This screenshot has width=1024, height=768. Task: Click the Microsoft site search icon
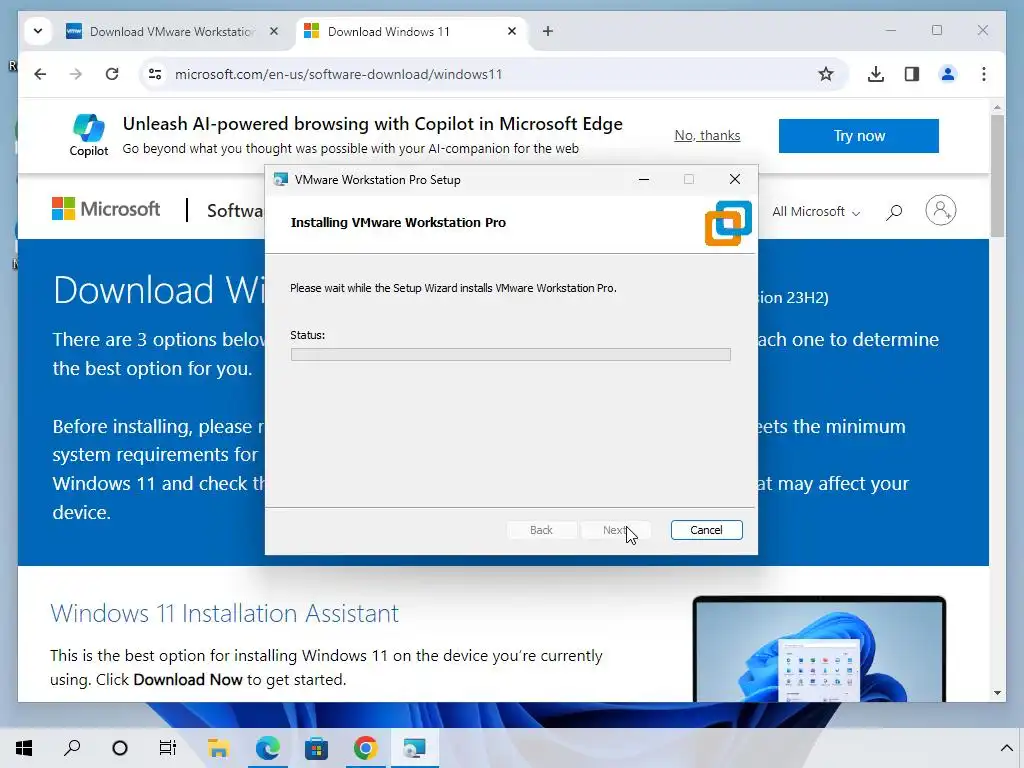click(x=894, y=212)
